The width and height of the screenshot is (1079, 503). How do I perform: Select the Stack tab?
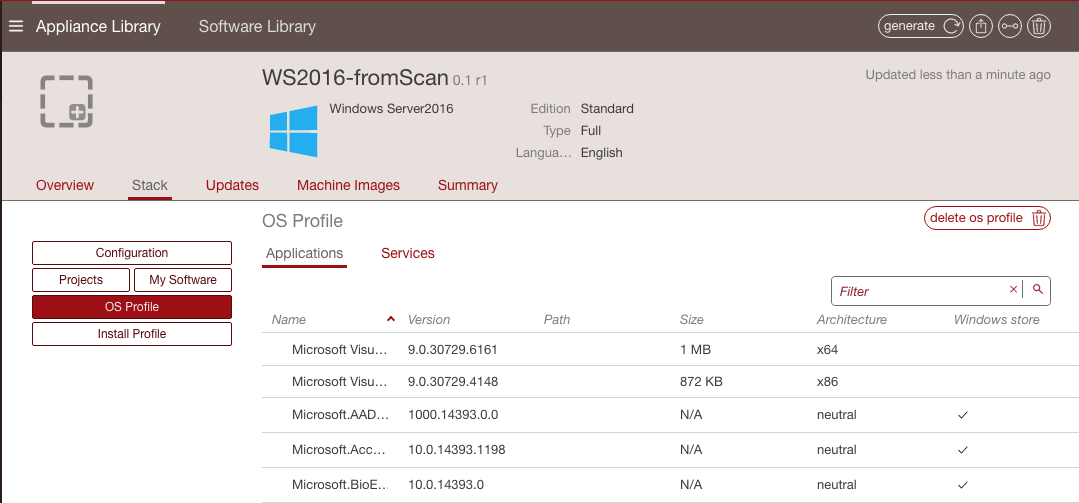click(150, 185)
